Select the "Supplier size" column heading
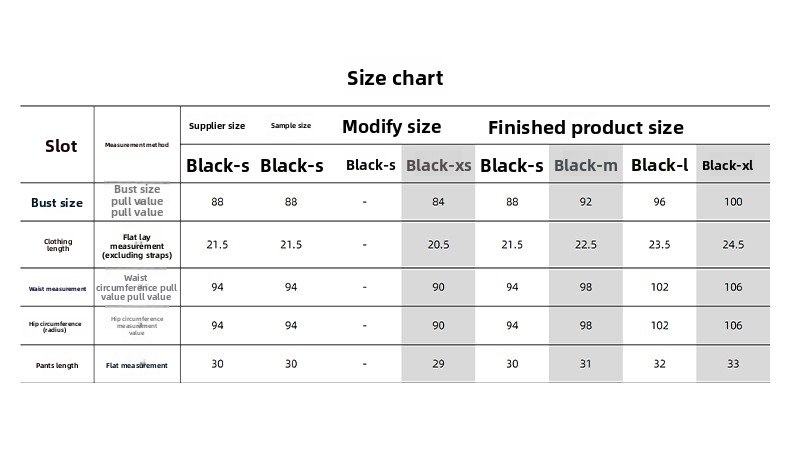790x456 pixels. tap(217, 126)
